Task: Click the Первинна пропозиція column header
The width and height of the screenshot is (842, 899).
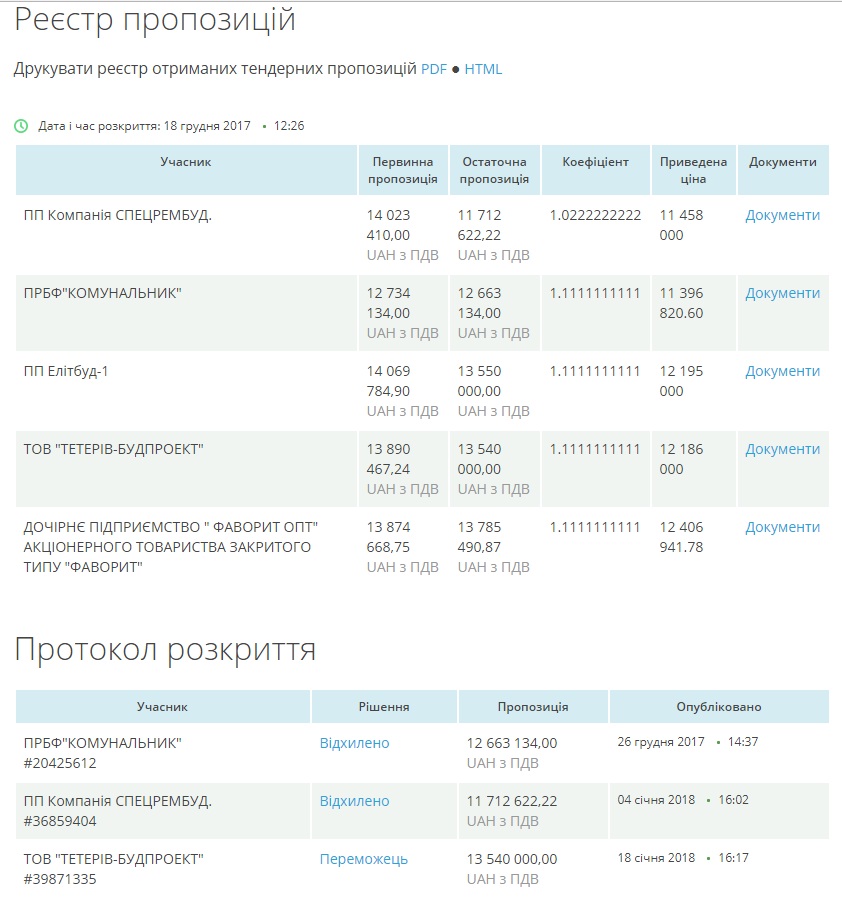Action: tap(403, 170)
